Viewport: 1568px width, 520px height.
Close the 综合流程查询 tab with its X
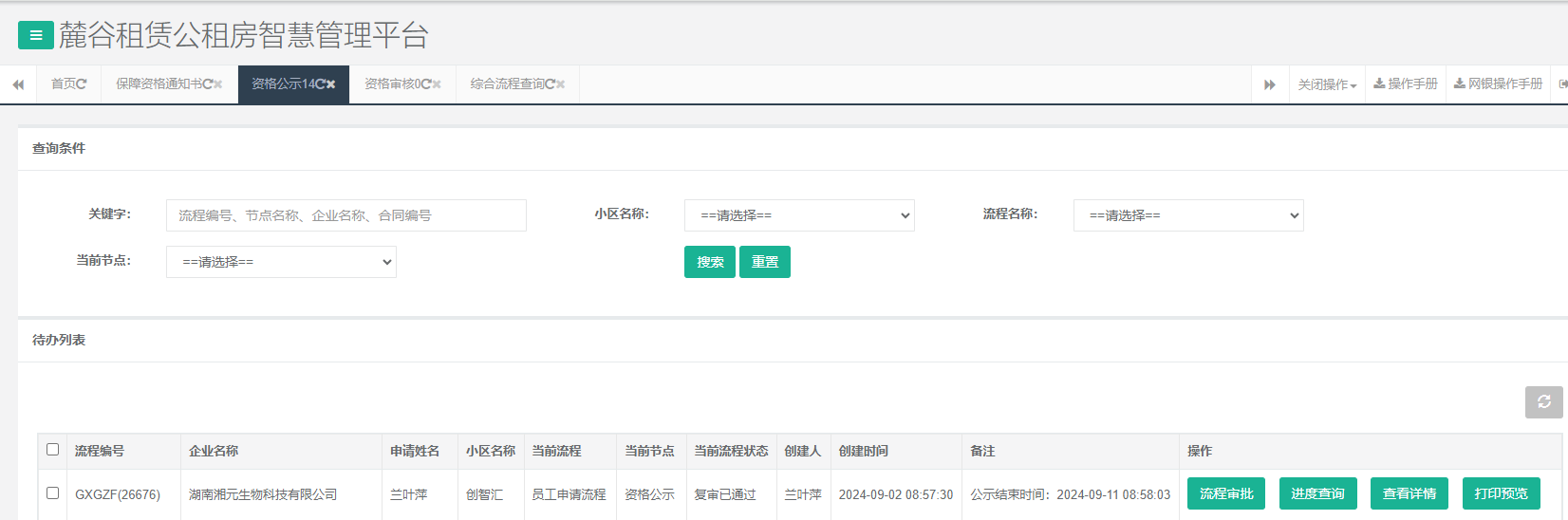(561, 84)
